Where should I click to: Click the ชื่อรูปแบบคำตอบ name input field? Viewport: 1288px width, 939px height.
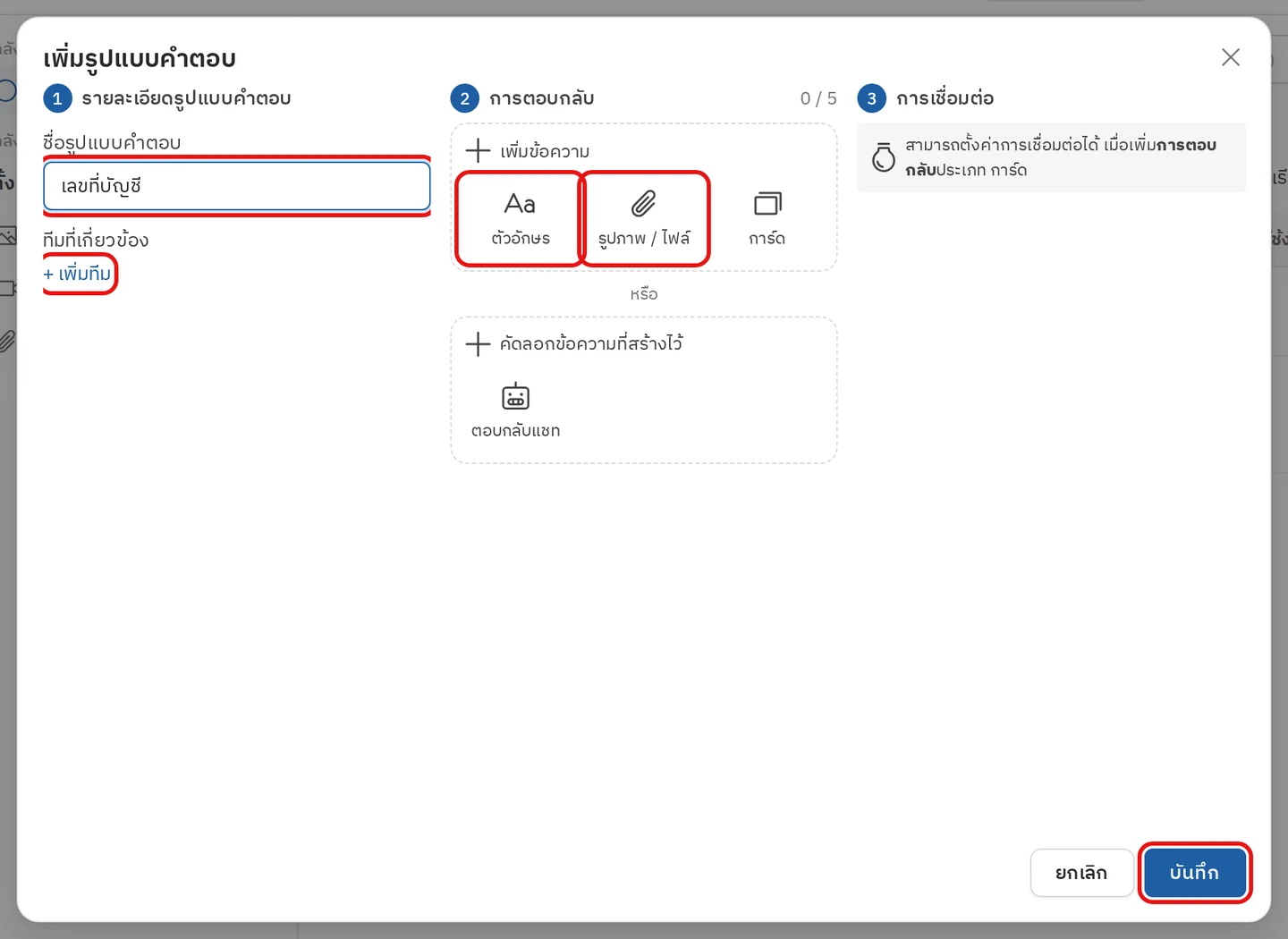pos(237,186)
